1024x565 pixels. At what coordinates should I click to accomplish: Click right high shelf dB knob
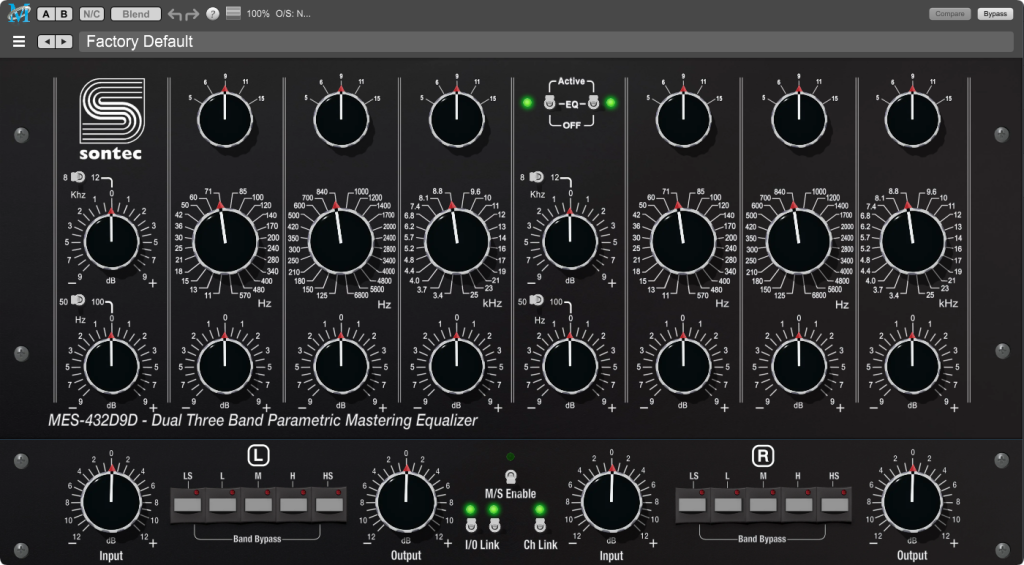click(570, 241)
